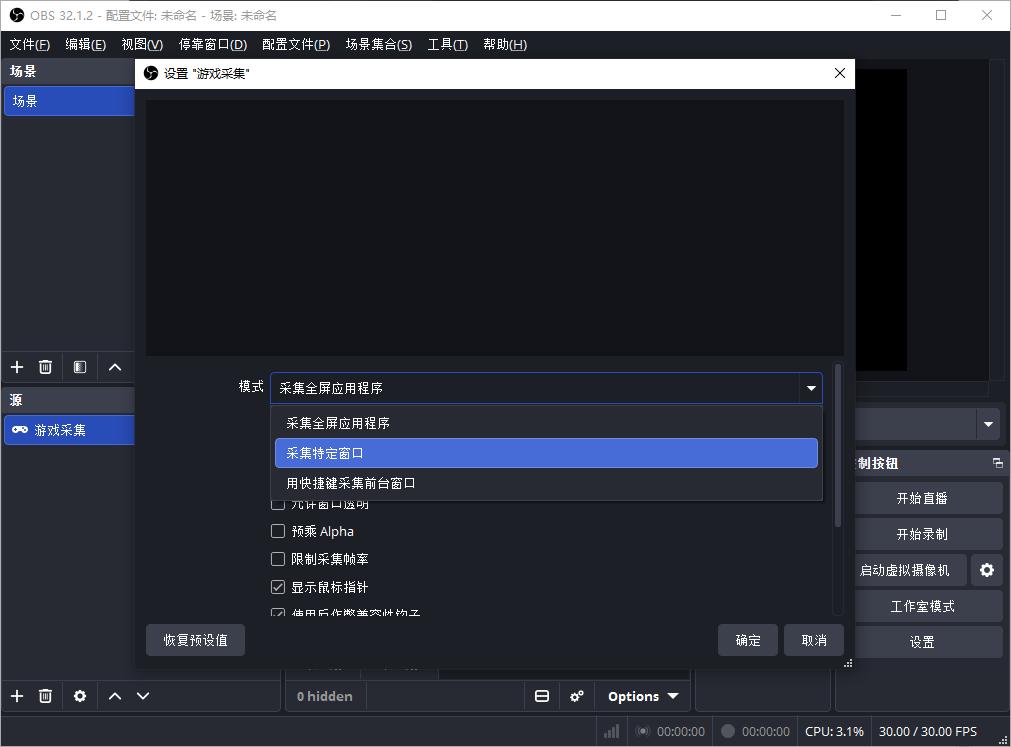Choose 采集特定窗口 from the list
The image size is (1011, 747).
tap(546, 453)
